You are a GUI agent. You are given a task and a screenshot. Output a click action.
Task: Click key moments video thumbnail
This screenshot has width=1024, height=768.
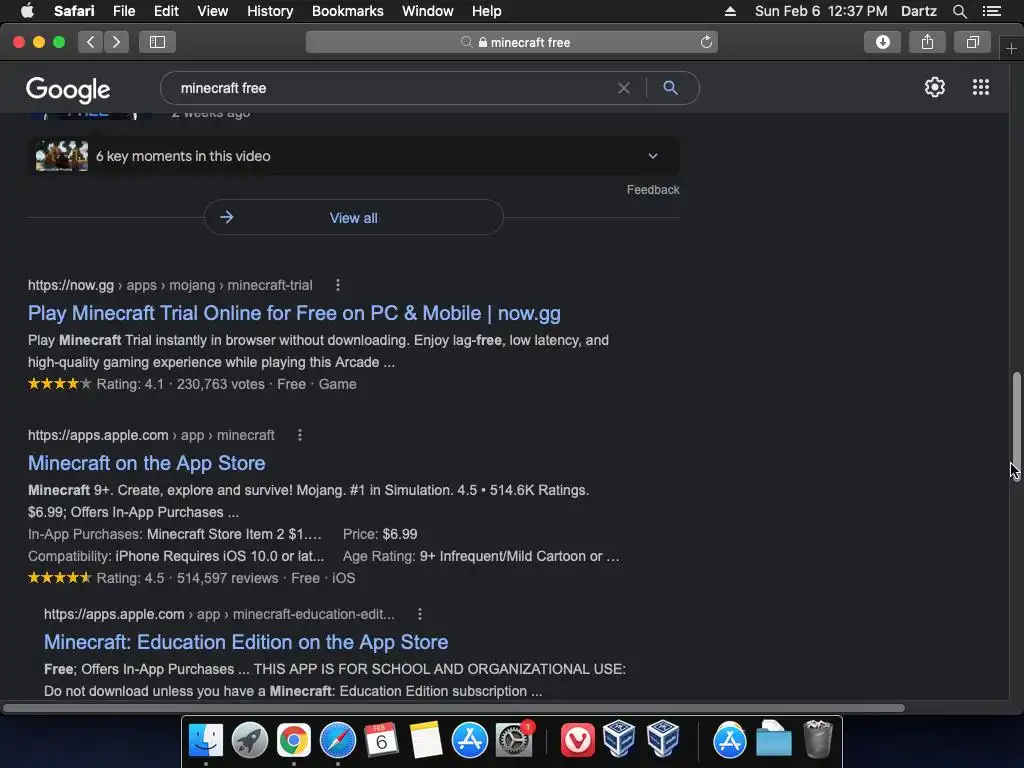tap(61, 156)
